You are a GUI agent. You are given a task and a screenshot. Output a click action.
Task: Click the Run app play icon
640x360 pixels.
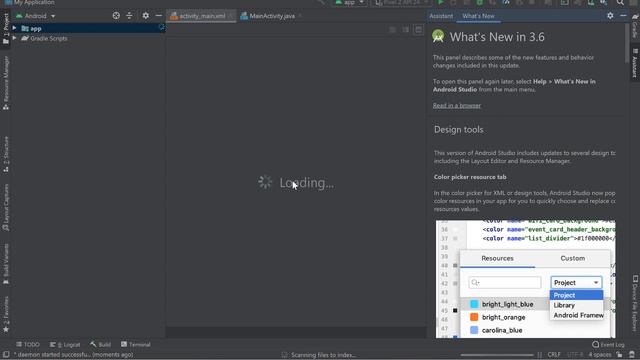tap(440, 2)
